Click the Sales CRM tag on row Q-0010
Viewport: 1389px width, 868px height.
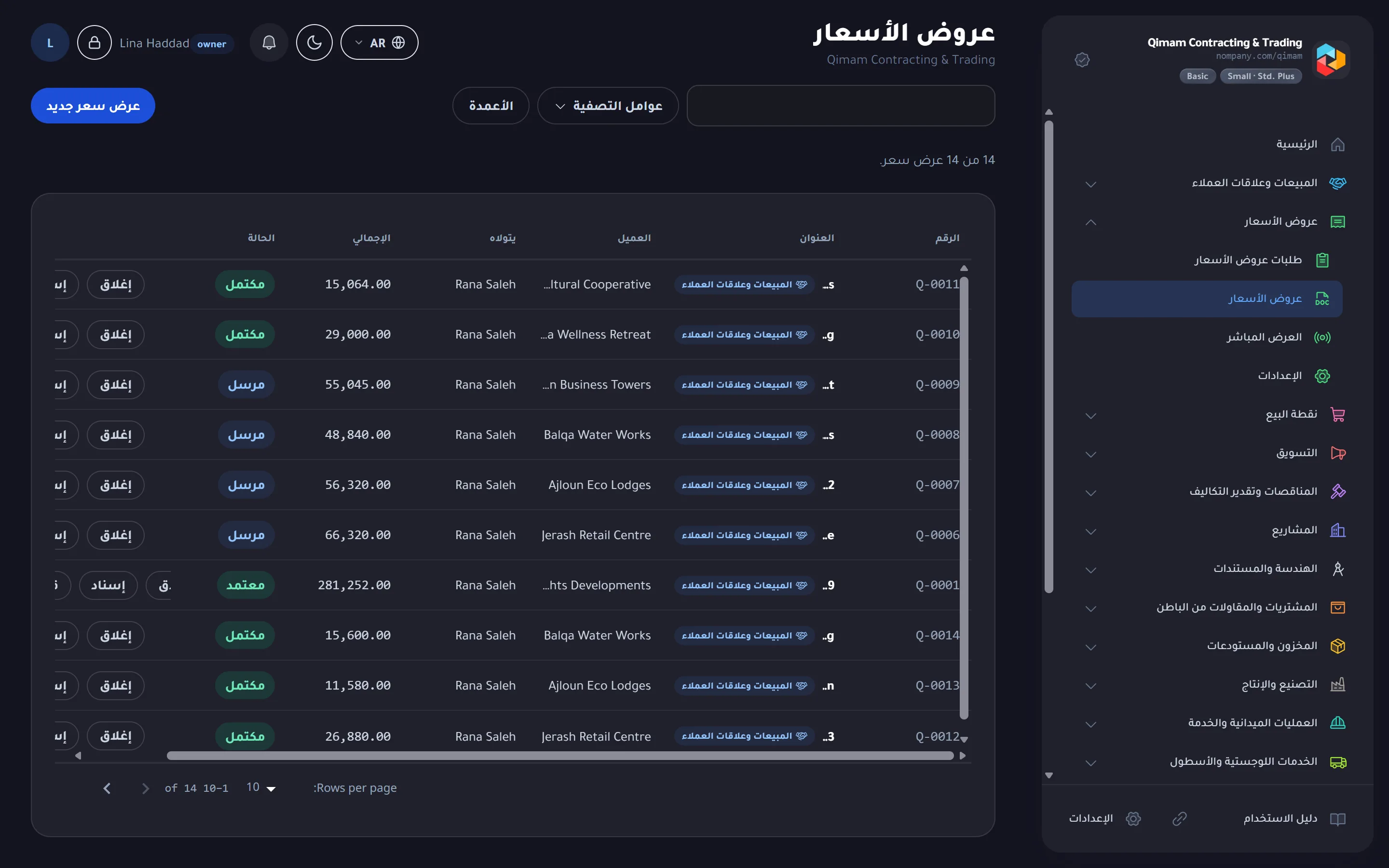point(744,335)
